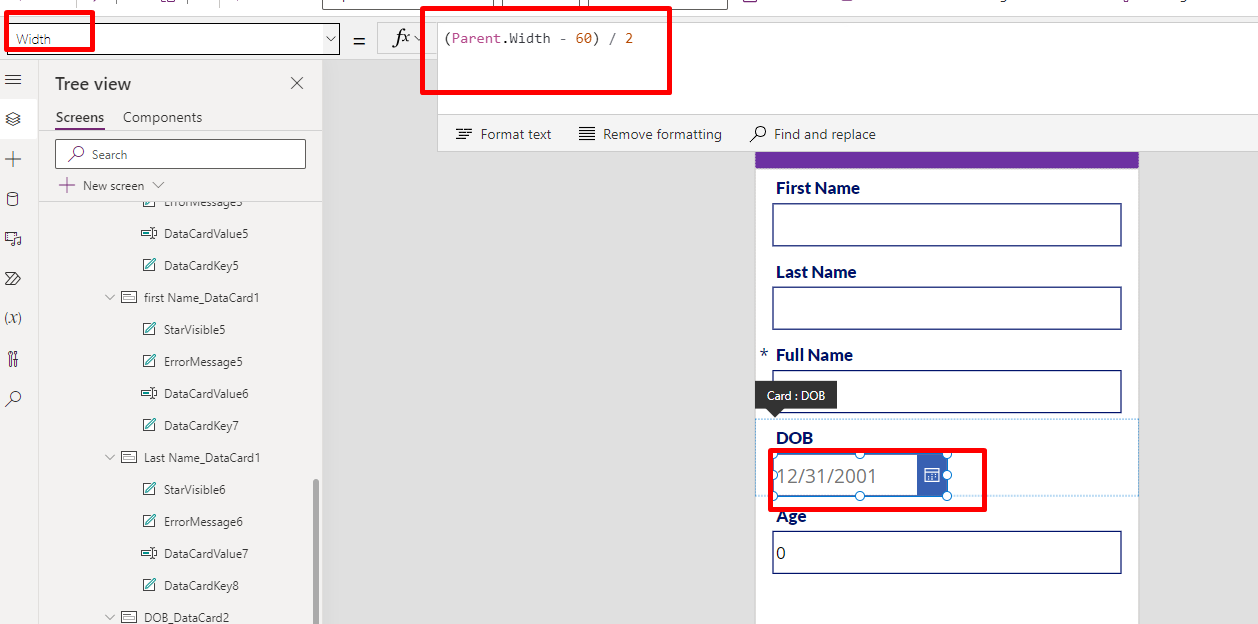The width and height of the screenshot is (1258, 624).
Task: Click the Card : DOB tooltip tag
Action: 795,395
